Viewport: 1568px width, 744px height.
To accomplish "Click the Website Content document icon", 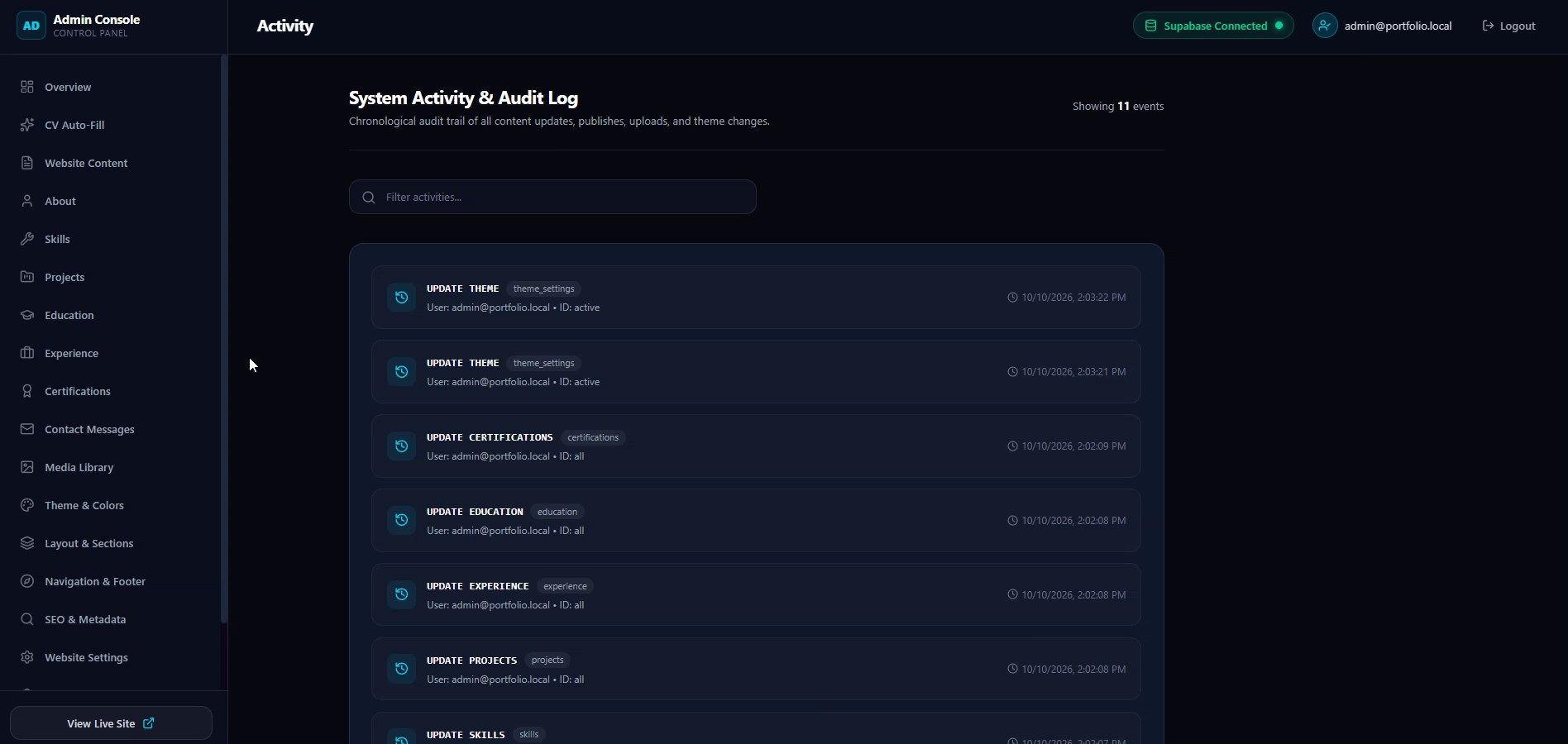I will pos(27,163).
